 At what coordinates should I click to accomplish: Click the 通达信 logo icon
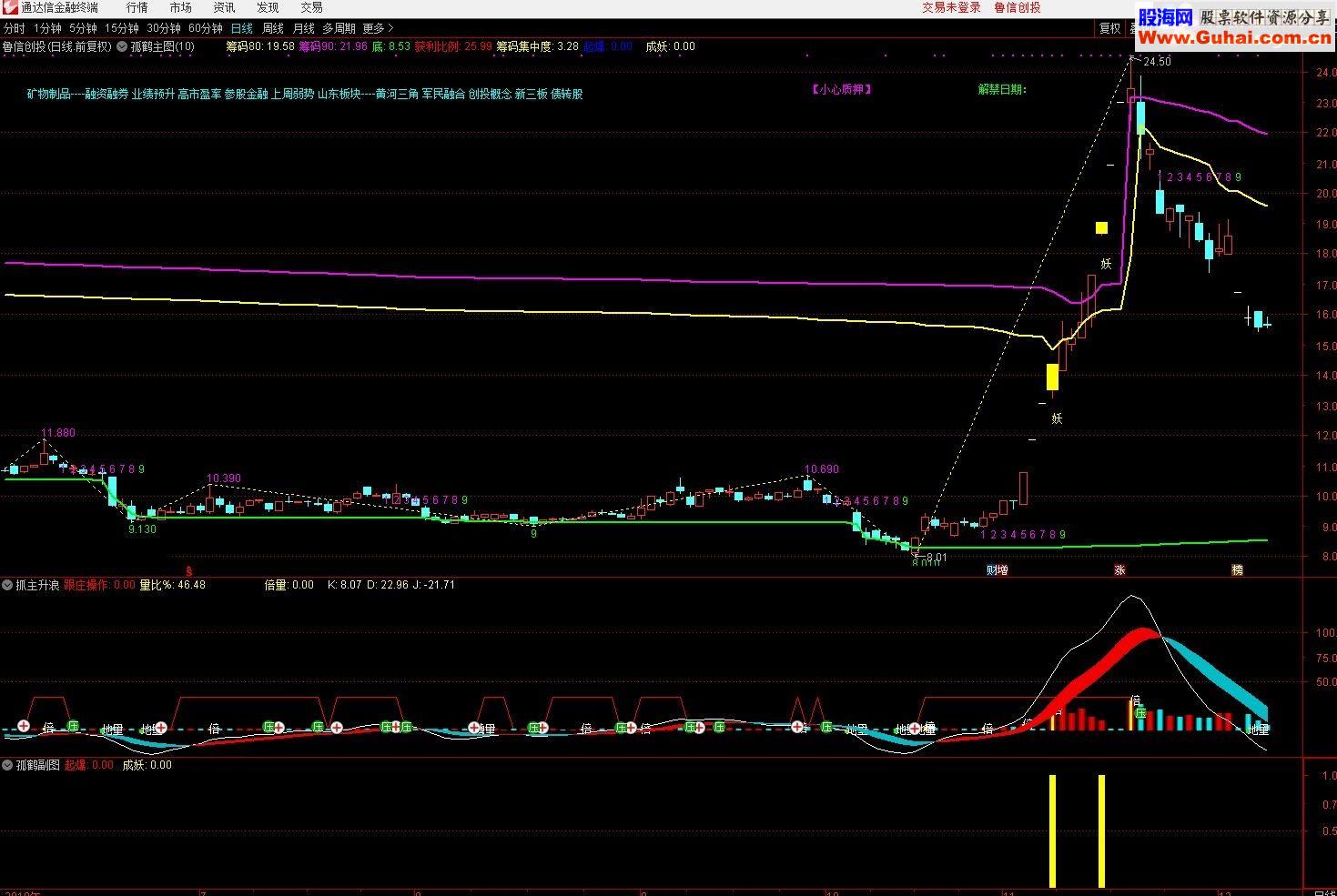(x=9, y=7)
